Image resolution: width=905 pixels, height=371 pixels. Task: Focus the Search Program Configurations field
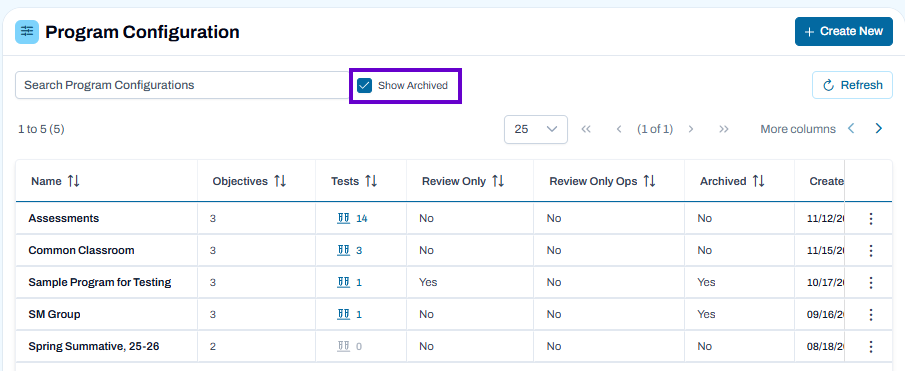pyautogui.click(x=182, y=85)
